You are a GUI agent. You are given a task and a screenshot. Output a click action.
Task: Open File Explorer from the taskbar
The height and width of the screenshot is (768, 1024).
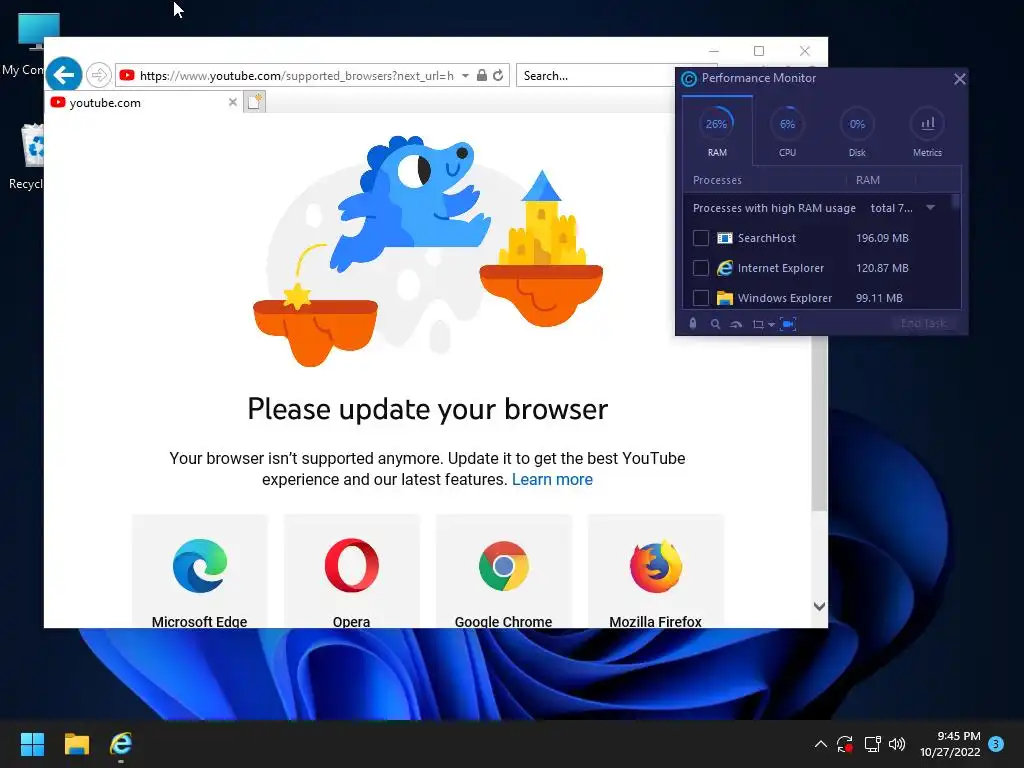tap(76, 744)
